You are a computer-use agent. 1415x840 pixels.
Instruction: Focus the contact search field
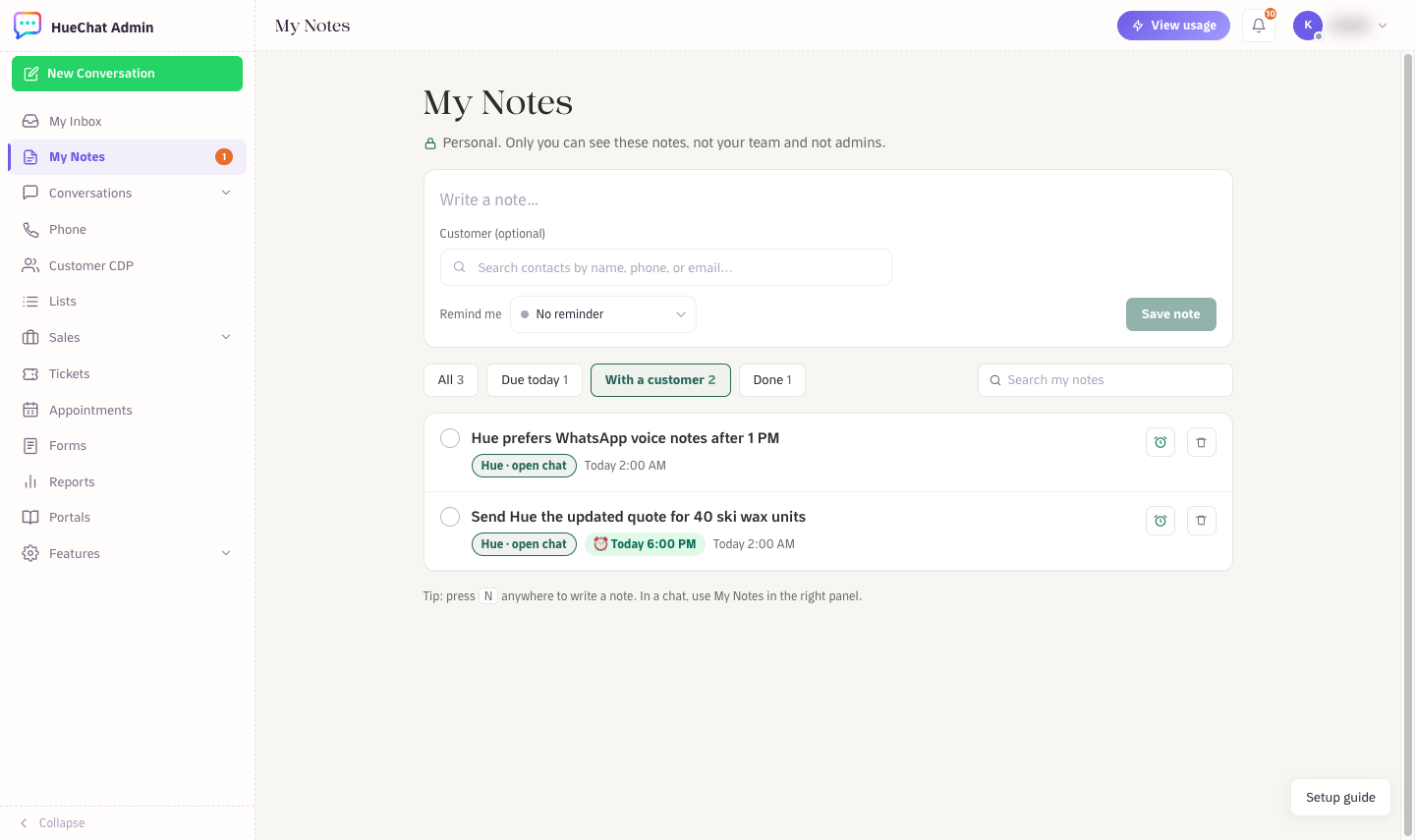pos(666,267)
